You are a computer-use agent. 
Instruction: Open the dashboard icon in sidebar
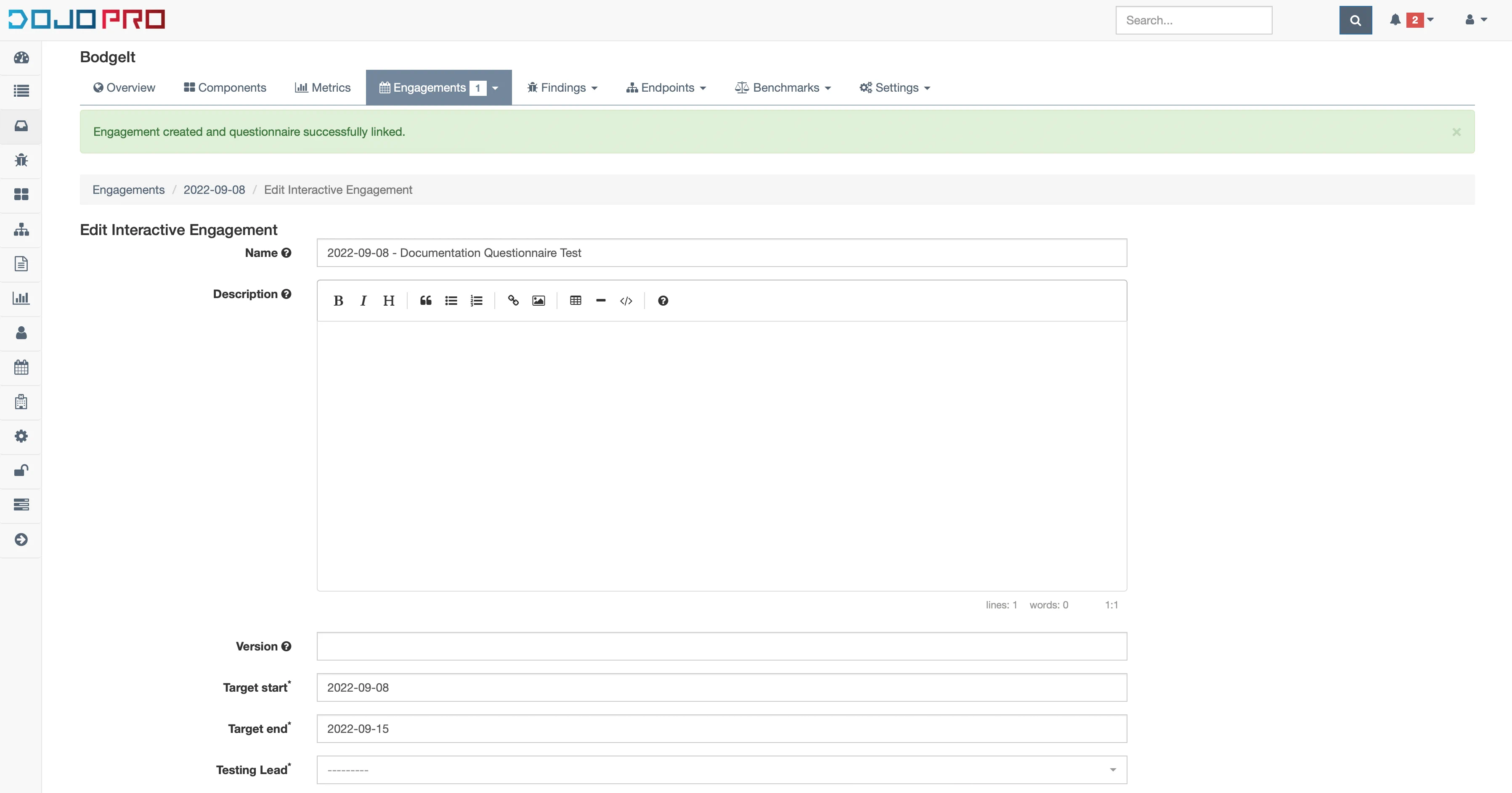(21, 58)
